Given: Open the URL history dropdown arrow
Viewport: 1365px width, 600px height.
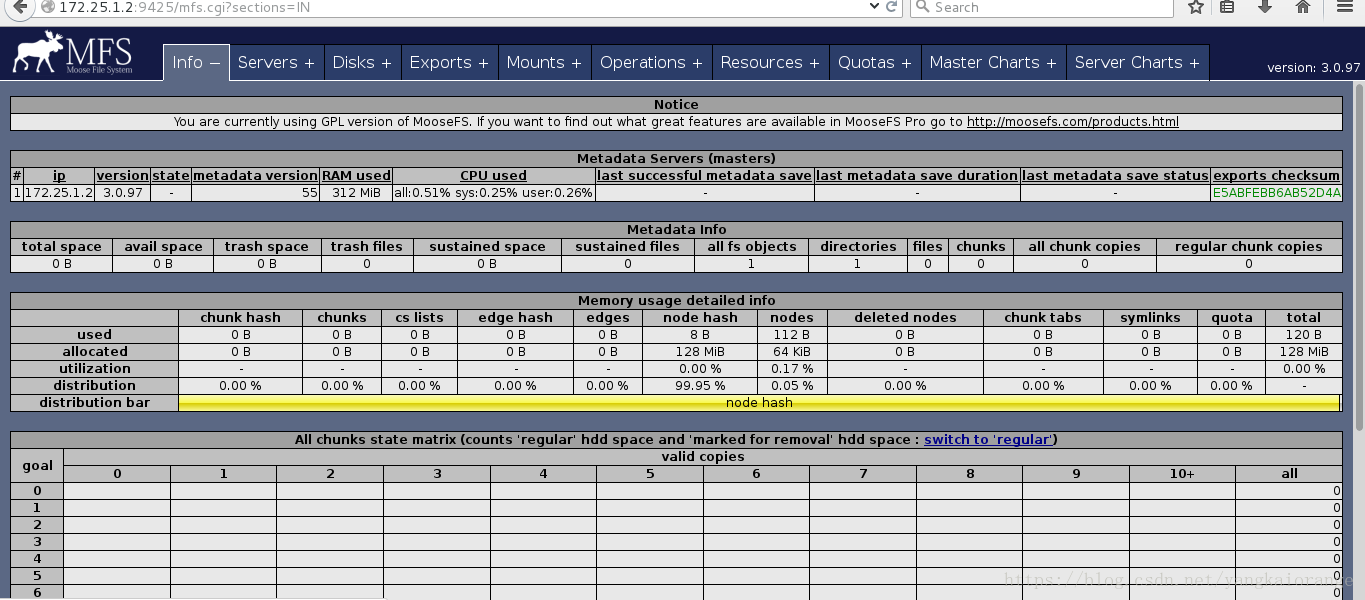Looking at the screenshot, I should pos(873,7).
